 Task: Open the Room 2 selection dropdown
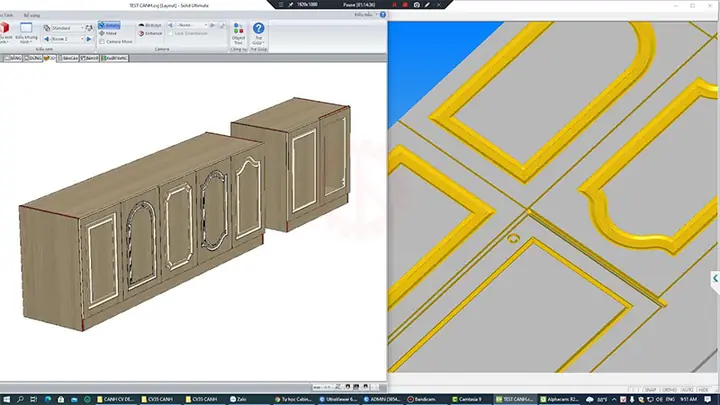click(x=67, y=39)
